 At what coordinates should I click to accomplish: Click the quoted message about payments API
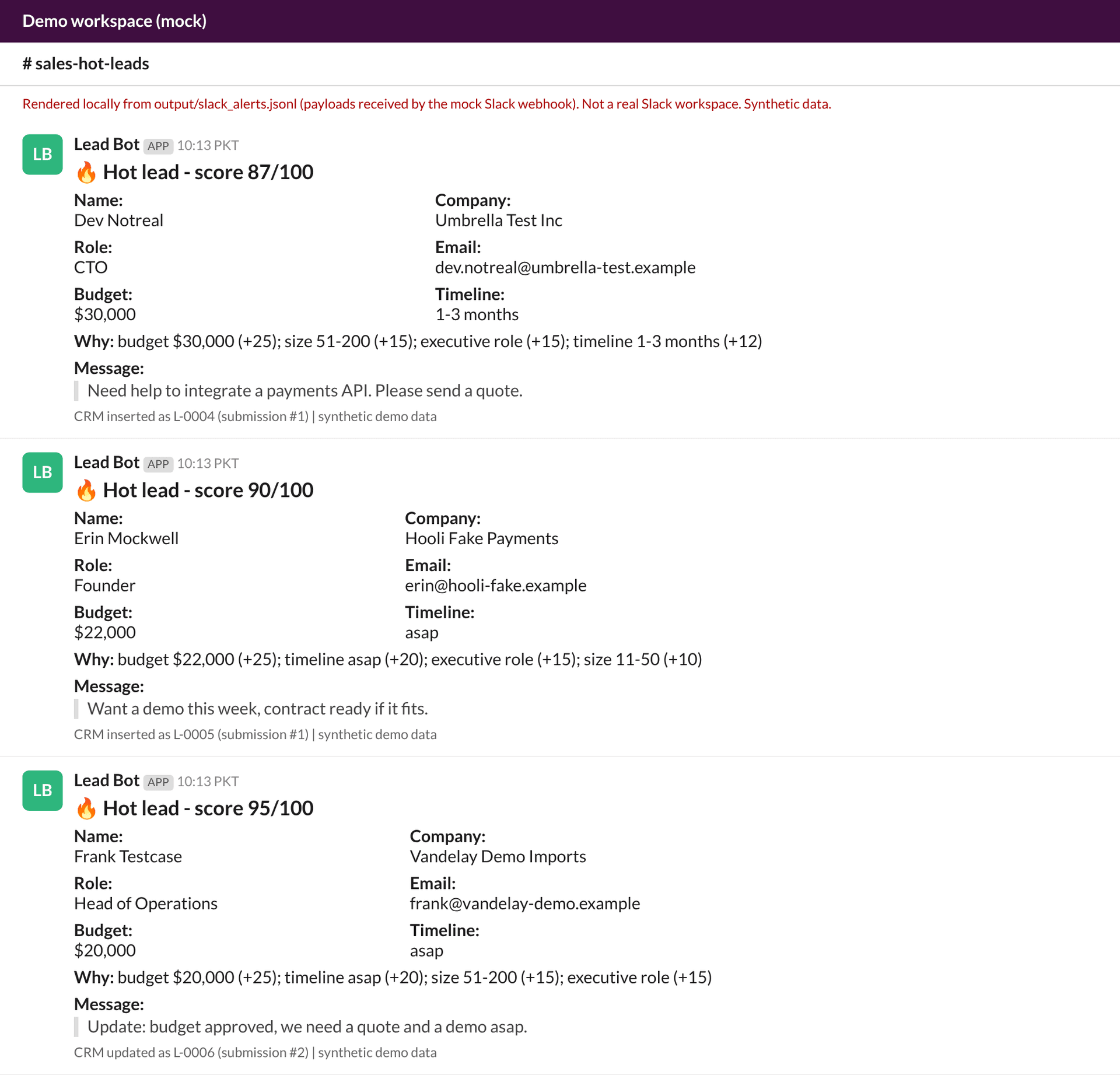pyautogui.click(x=305, y=390)
